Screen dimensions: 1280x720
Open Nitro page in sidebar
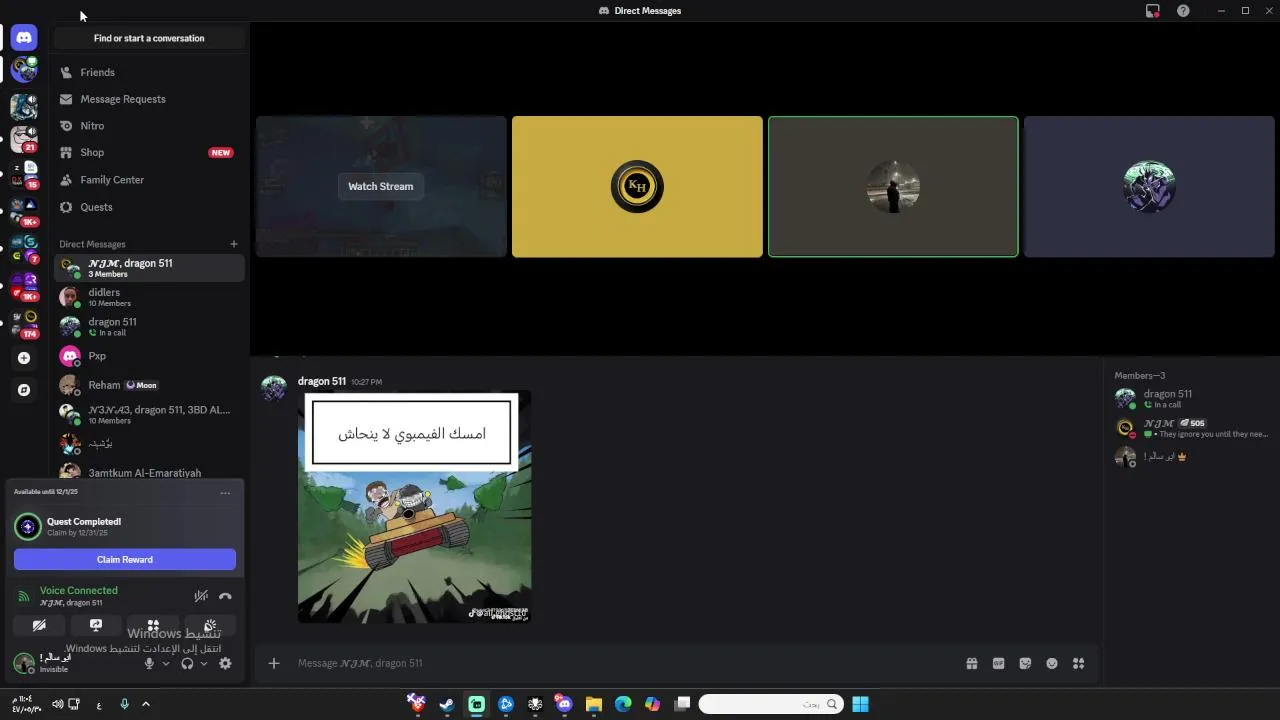[x=149, y=126]
